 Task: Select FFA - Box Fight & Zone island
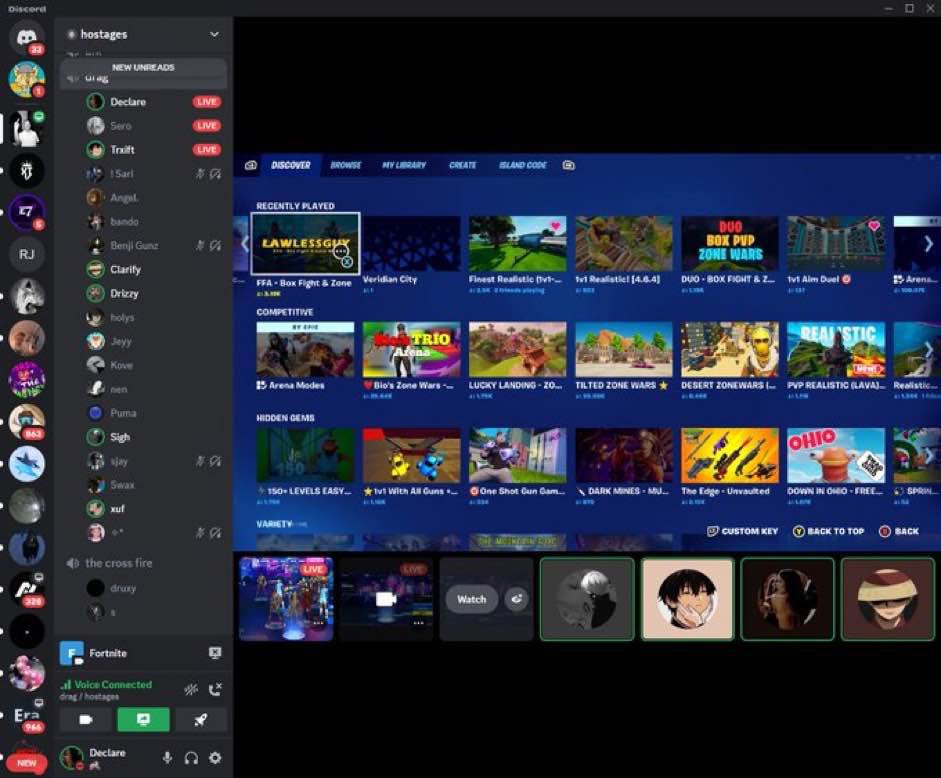(305, 243)
